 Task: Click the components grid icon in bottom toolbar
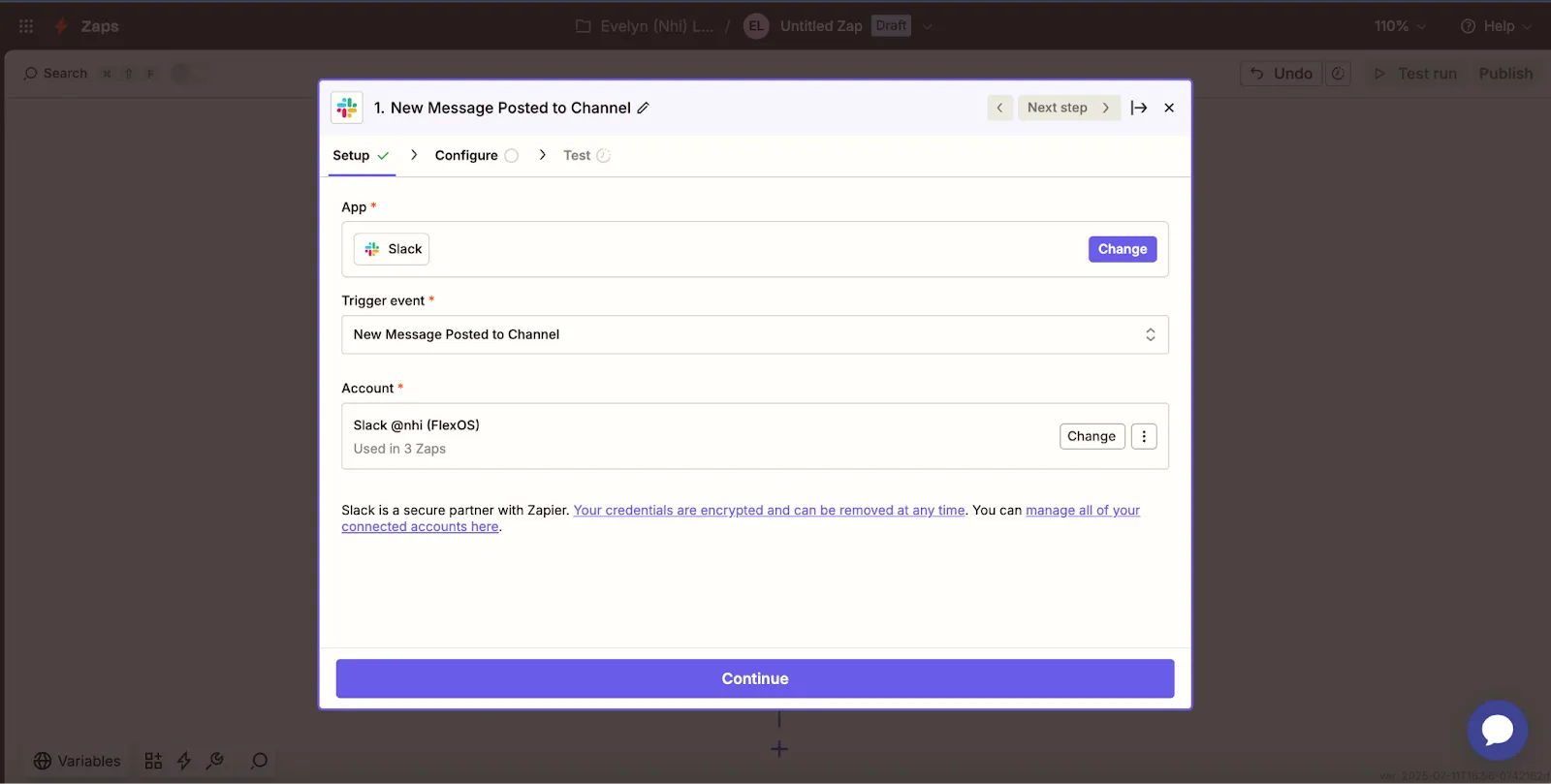pos(153,761)
